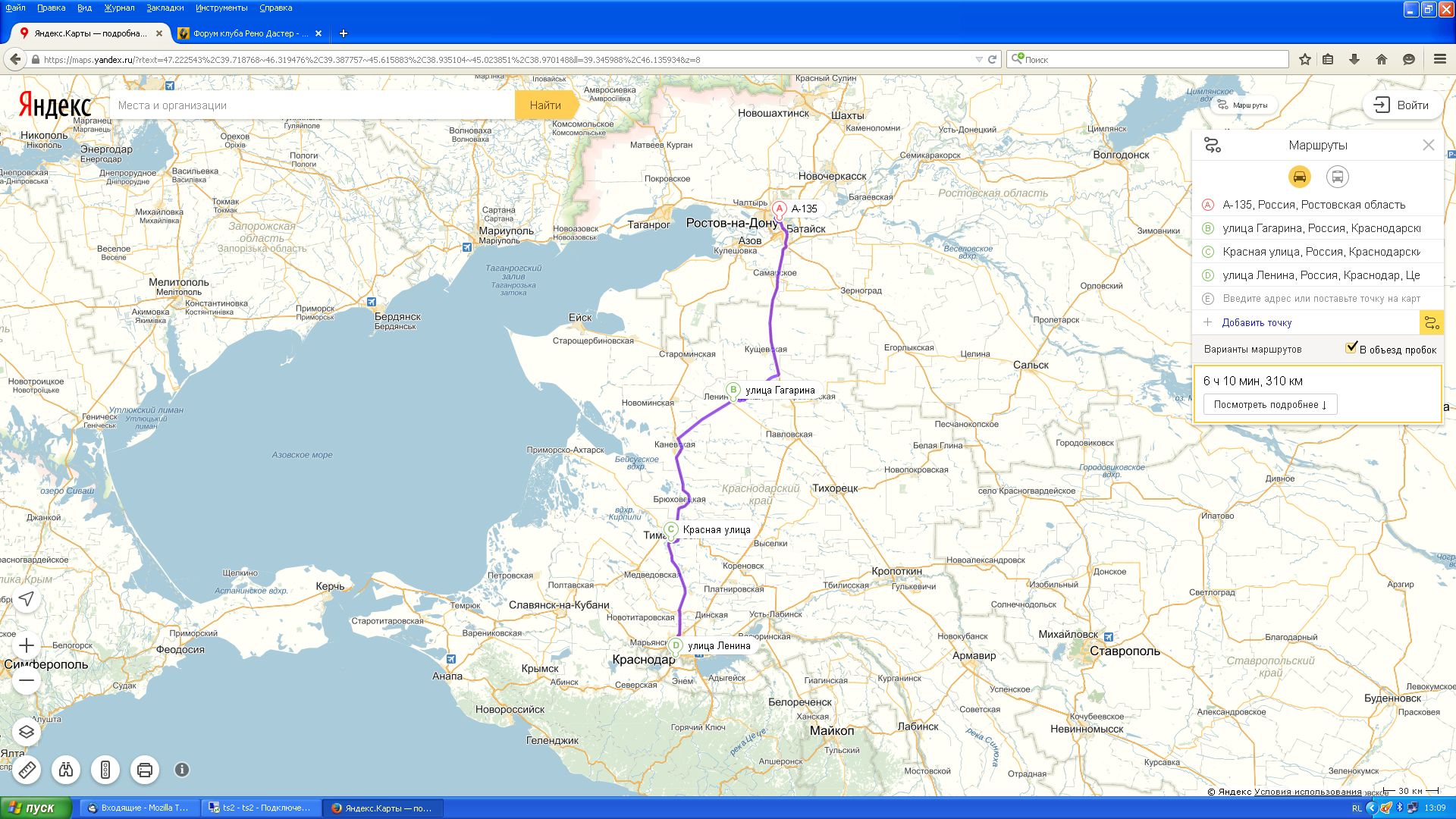Screen dimensions: 1456x819
Task: Click map marker B улица Гагарина
Action: pos(733,391)
